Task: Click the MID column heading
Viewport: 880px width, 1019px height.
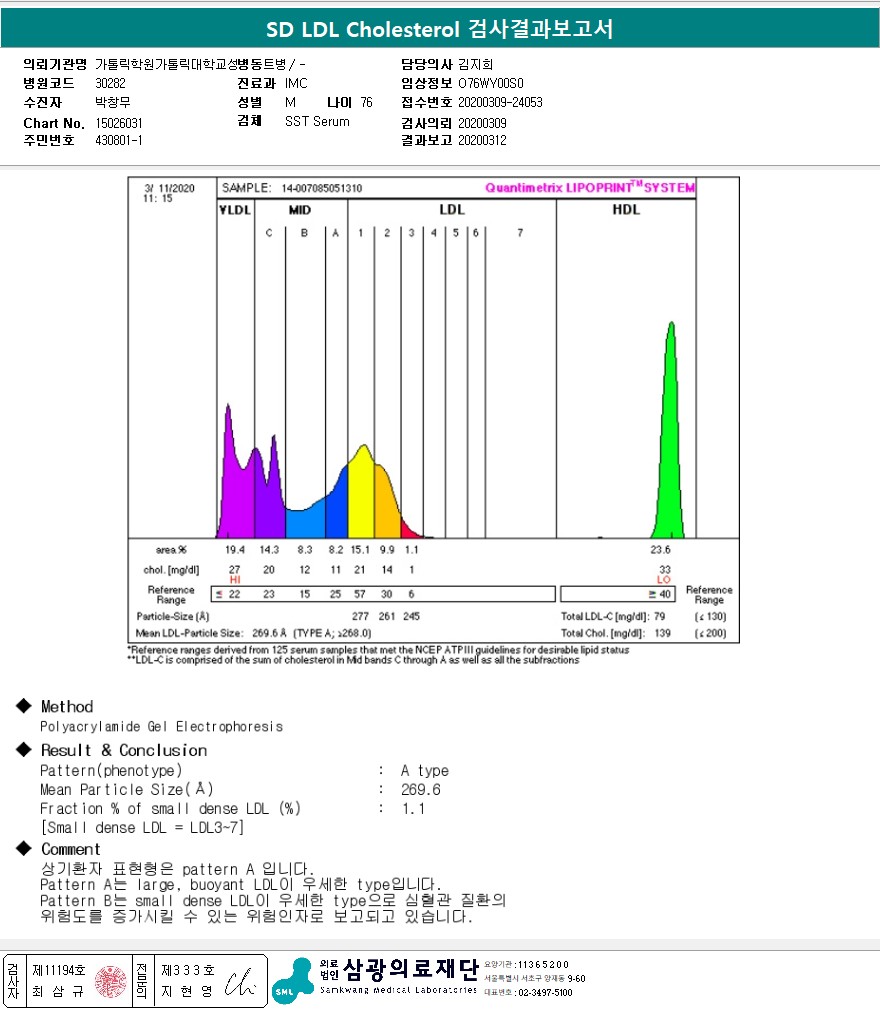Action: (300, 210)
